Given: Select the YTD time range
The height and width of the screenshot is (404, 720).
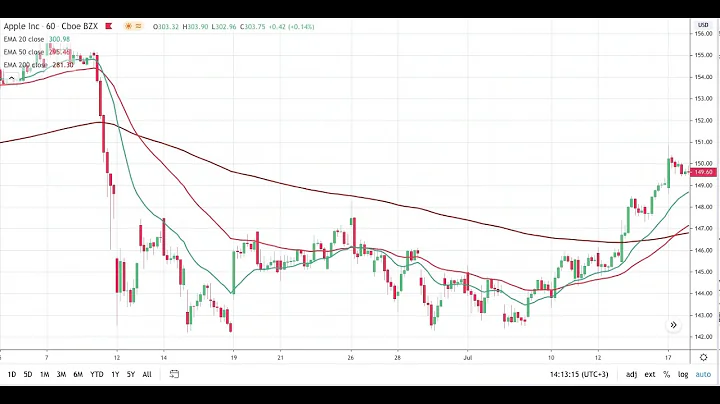Looking at the screenshot, I should point(96,375).
